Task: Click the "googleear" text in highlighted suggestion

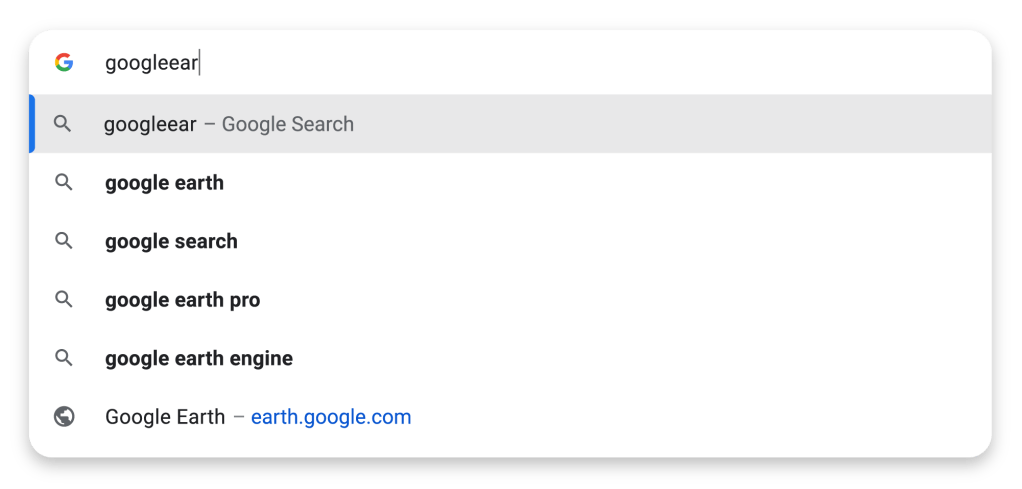Action: (150, 125)
